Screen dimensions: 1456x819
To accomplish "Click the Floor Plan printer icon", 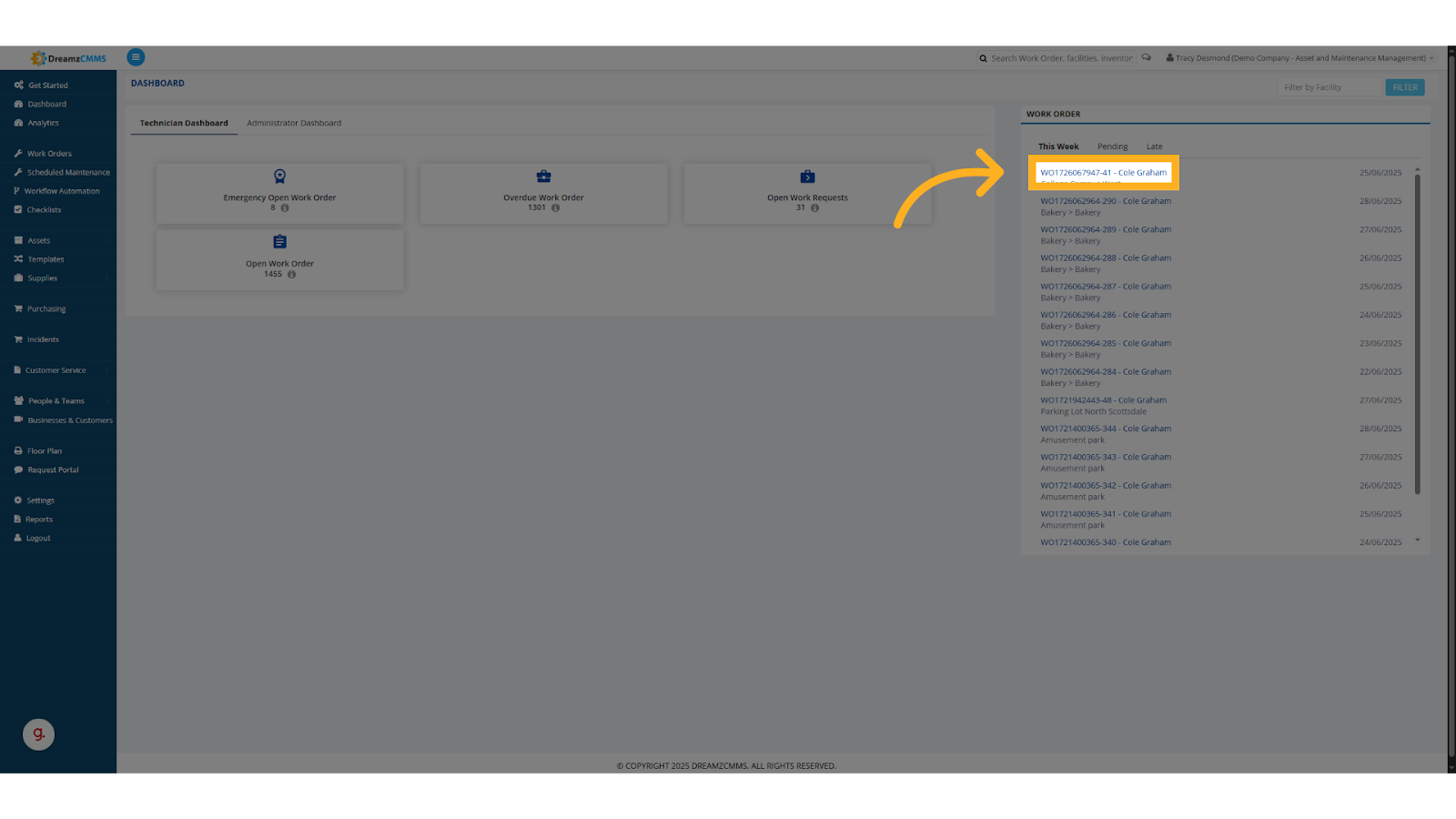I will tap(18, 451).
